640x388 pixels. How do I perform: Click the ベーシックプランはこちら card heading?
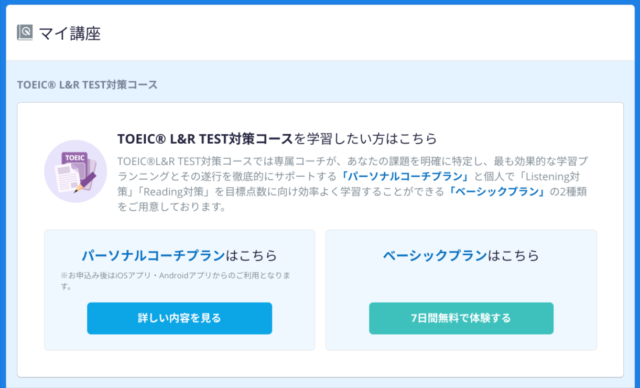[461, 255]
